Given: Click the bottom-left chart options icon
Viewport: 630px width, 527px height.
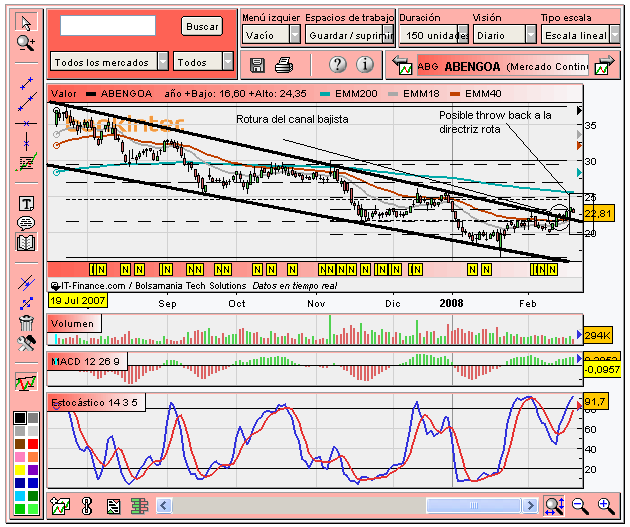Looking at the screenshot, I should click(60, 505).
